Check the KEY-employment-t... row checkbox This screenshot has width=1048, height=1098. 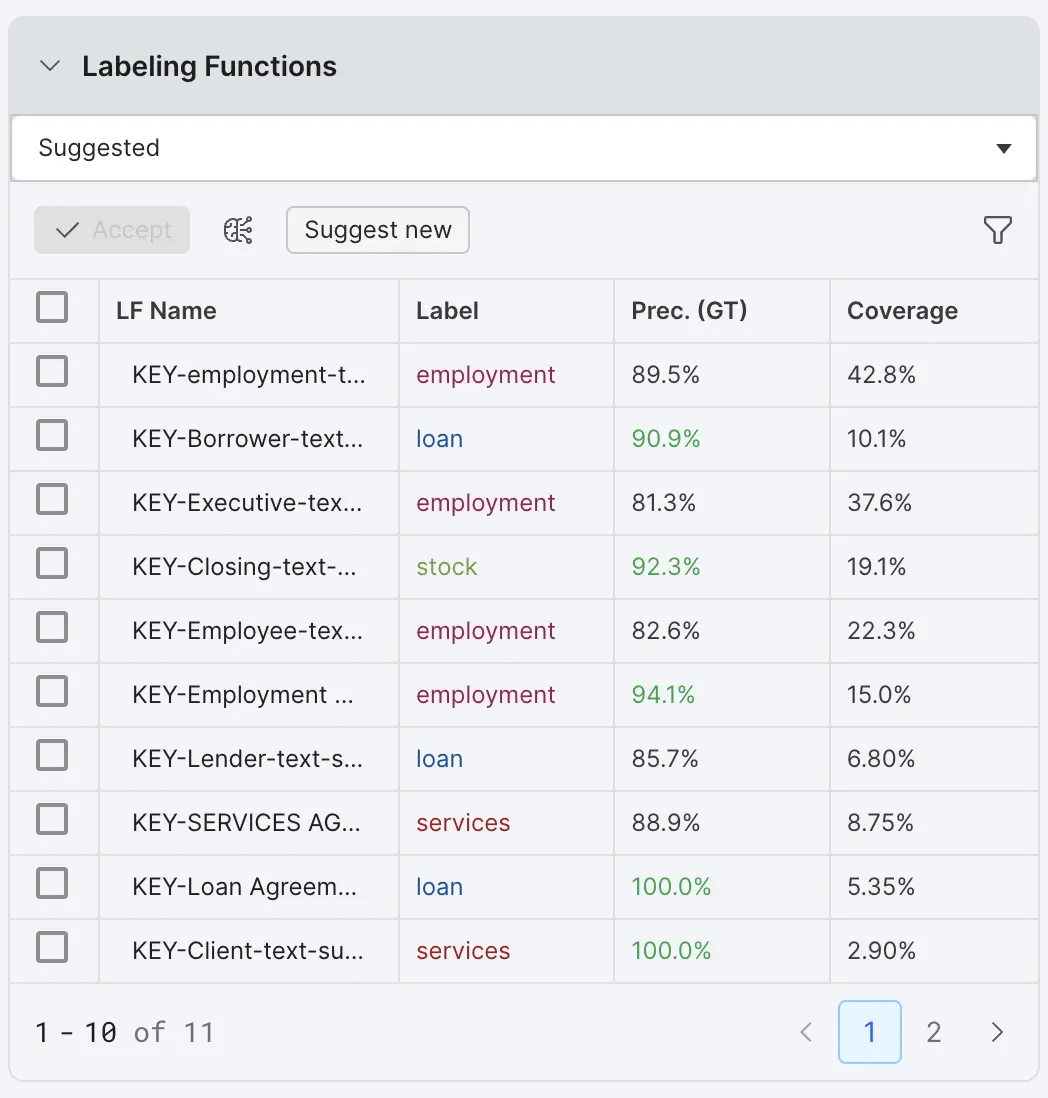(52, 372)
